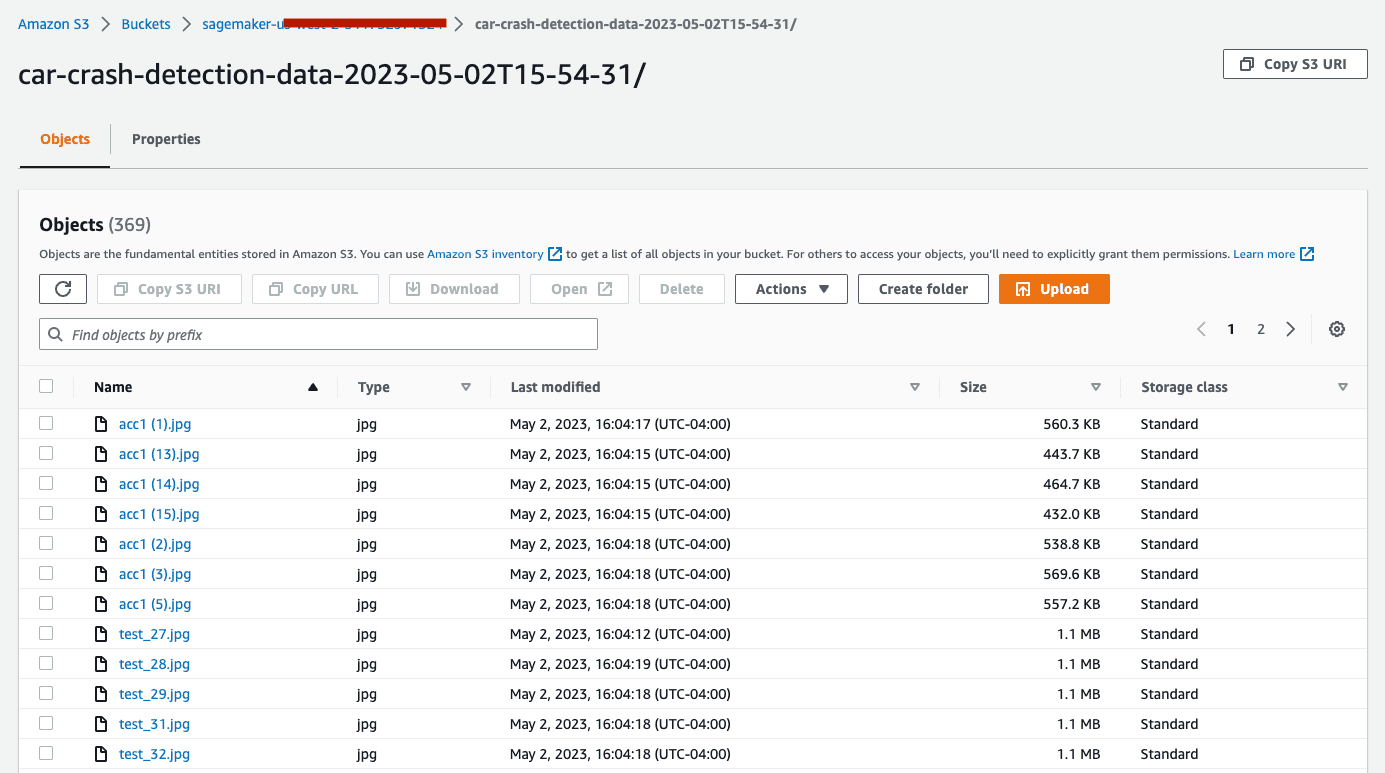Sort by the Size column arrow
The width and height of the screenshot is (1385, 773).
[x=1096, y=387]
